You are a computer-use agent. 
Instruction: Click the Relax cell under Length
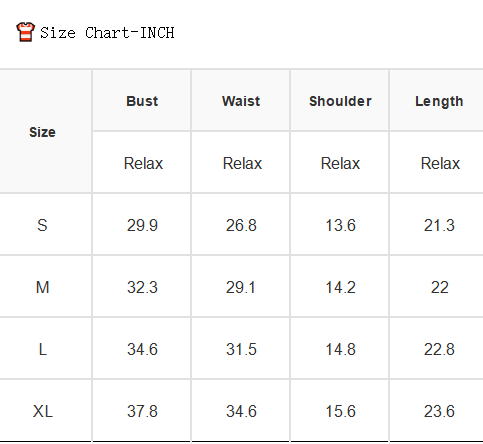pyautogui.click(x=440, y=163)
